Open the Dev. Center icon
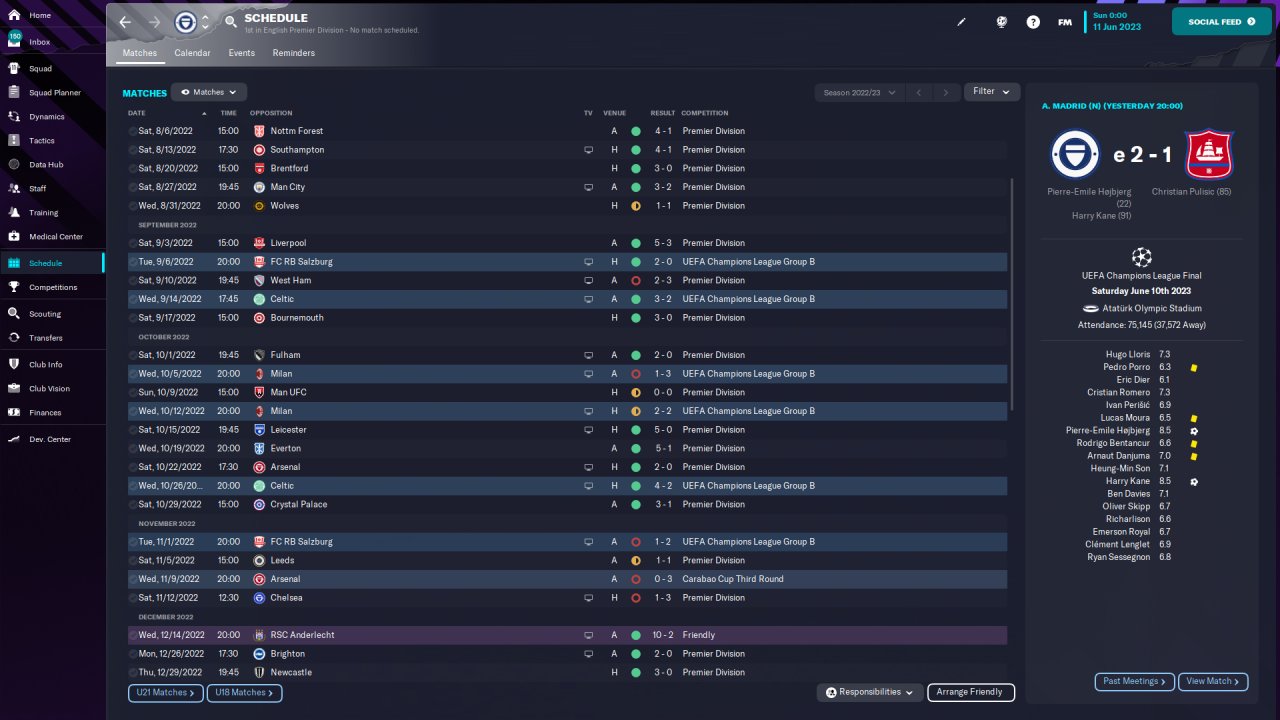Screen dimensions: 1280x720 [14, 440]
